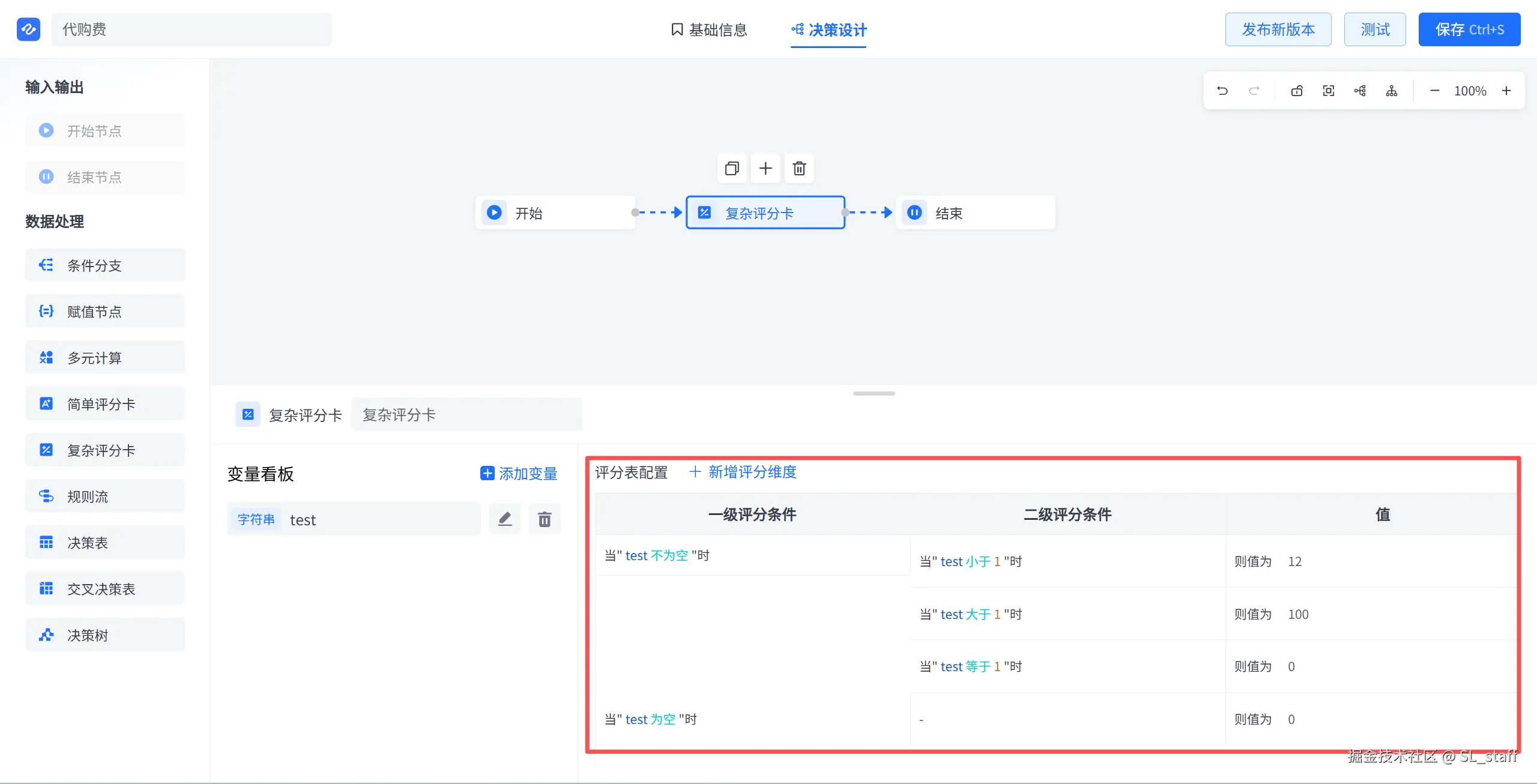Add a node with plus icon above 复杂评分卡
Image resolution: width=1537 pixels, height=784 pixels.
[x=765, y=168]
